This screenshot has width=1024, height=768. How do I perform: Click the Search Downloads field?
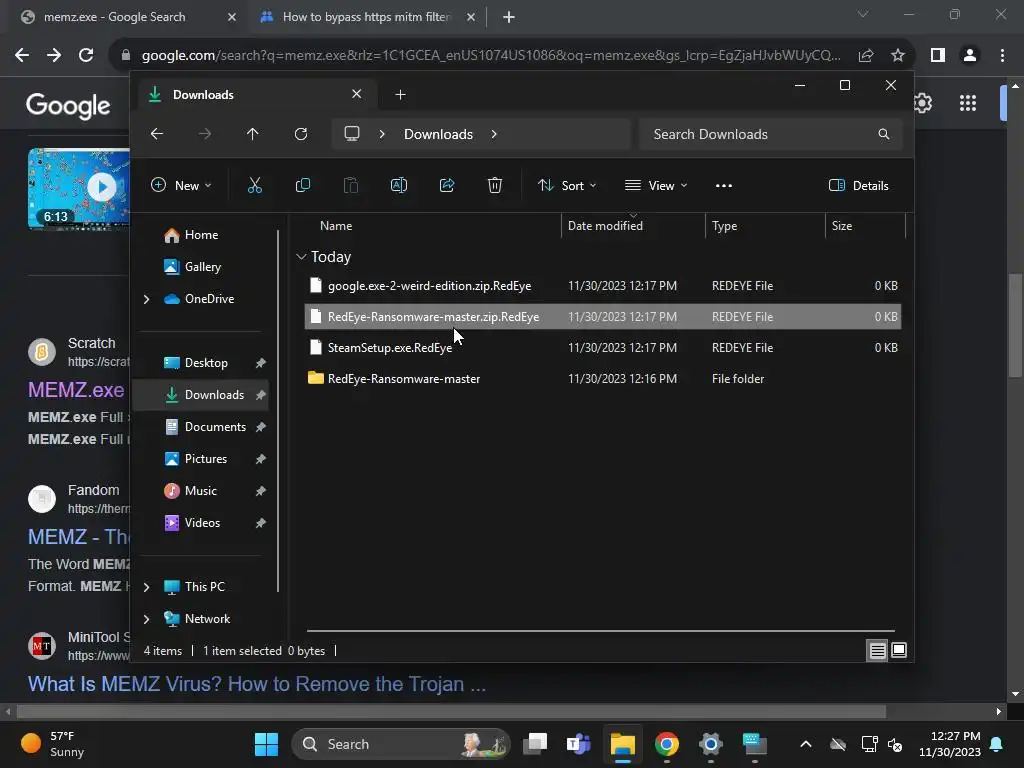pyautogui.click(x=771, y=134)
